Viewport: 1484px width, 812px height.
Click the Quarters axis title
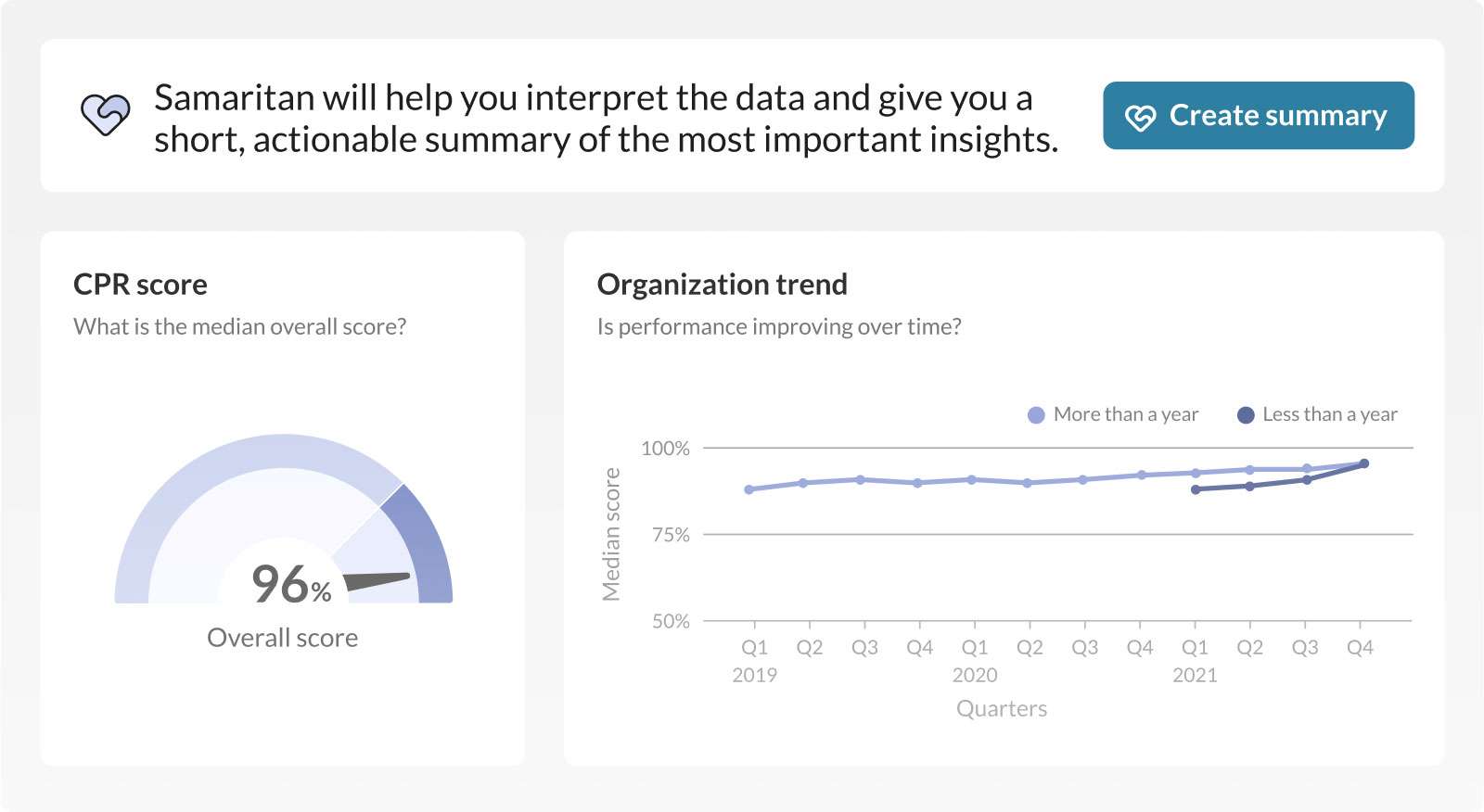point(1002,709)
